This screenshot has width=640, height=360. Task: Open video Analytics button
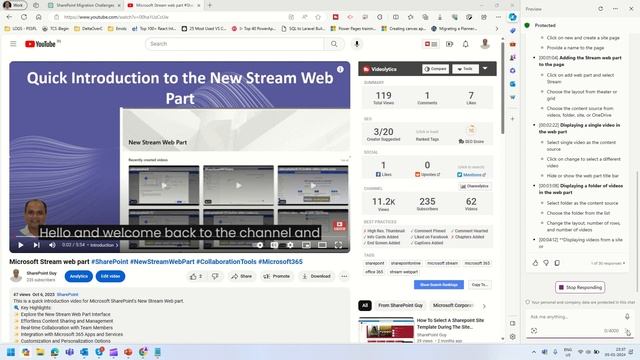[79, 276]
